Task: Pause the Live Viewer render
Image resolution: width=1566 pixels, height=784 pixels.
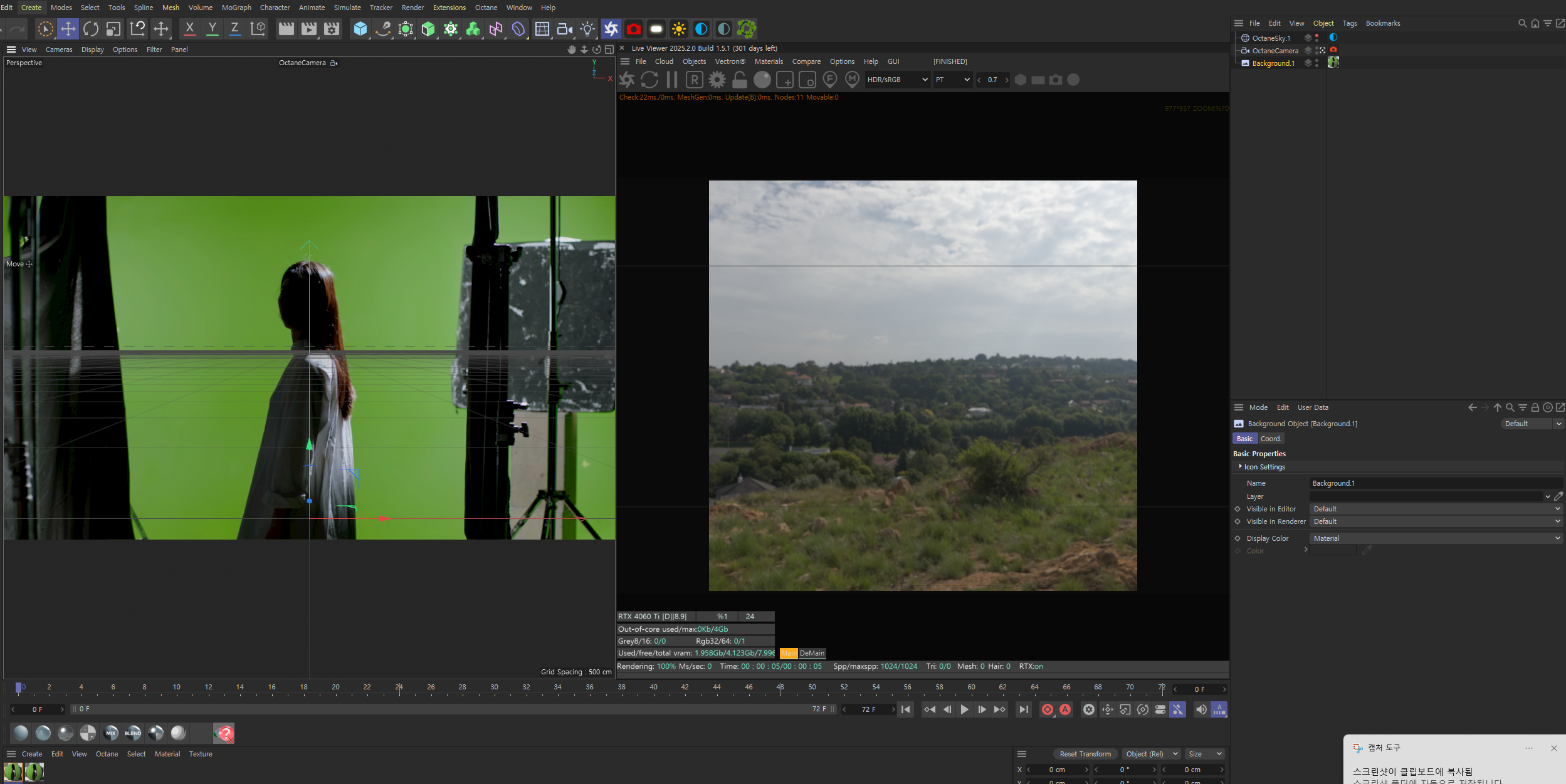Action: (672, 80)
